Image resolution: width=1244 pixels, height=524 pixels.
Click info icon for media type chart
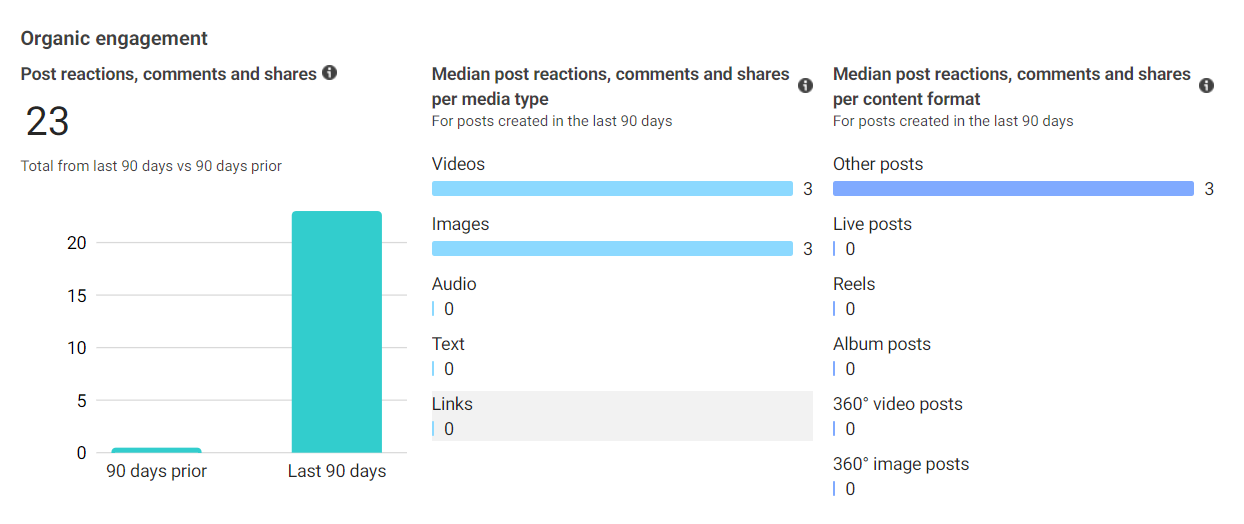click(805, 86)
